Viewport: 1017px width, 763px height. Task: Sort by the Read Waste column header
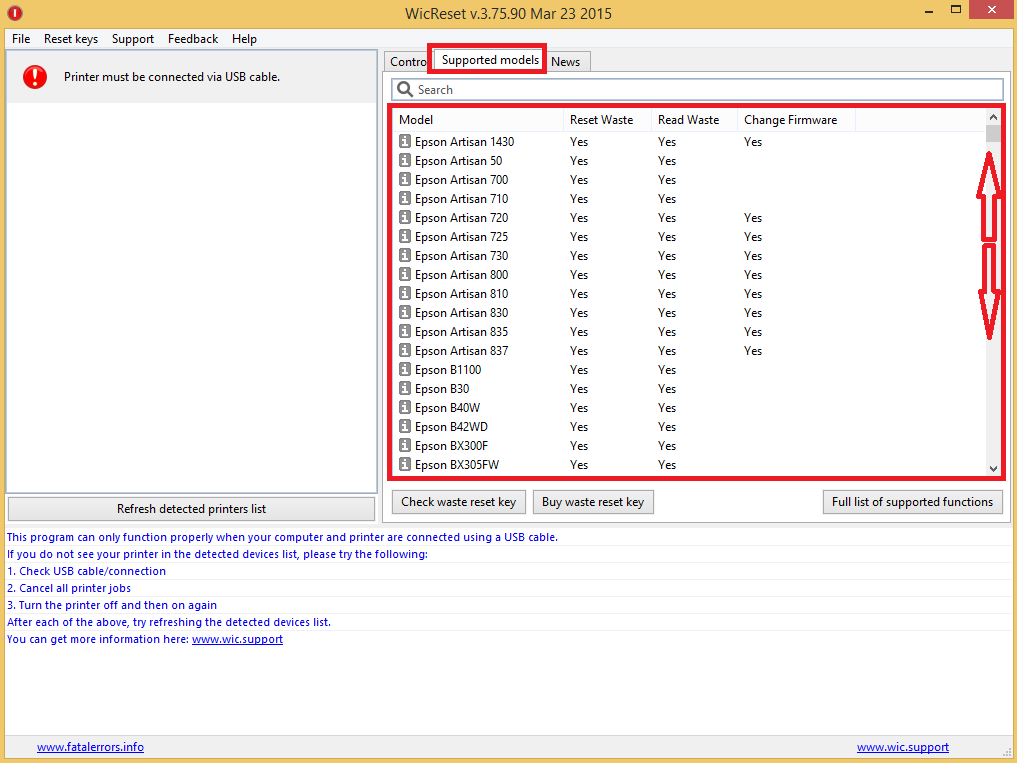pos(694,119)
